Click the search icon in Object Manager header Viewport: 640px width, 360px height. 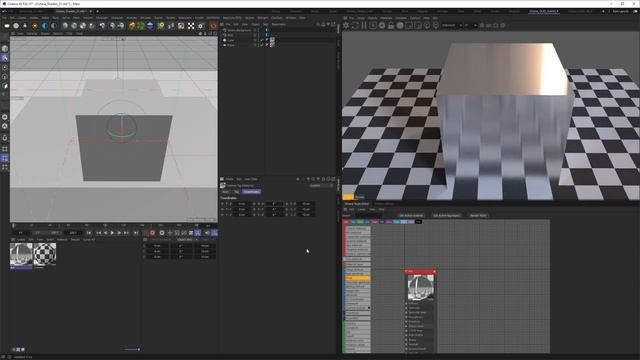318,24
